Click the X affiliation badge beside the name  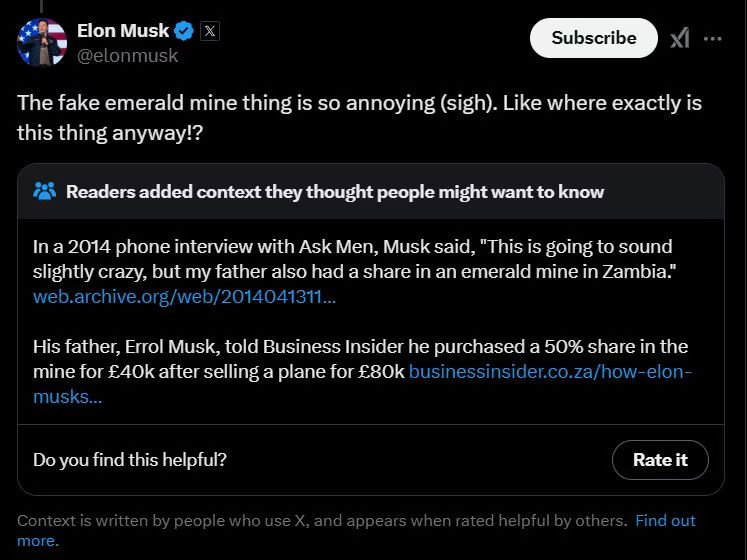[x=210, y=30]
